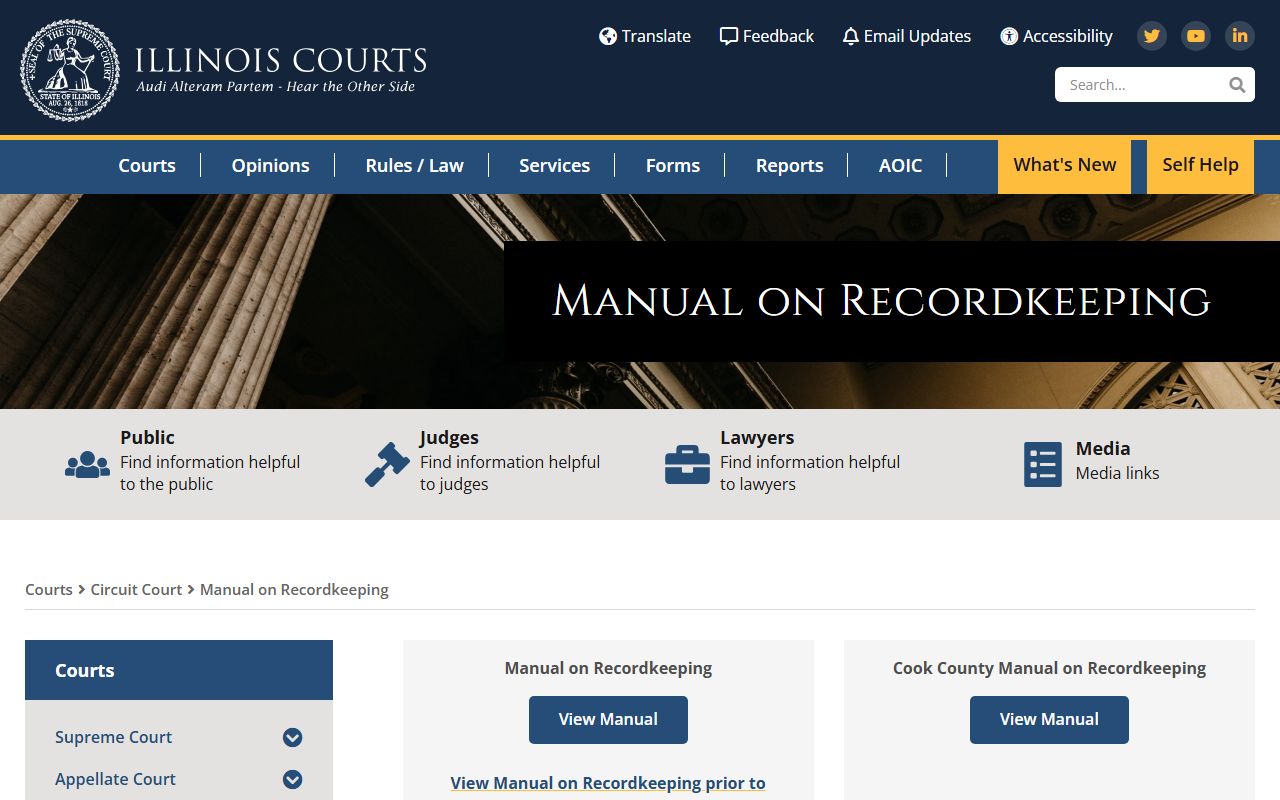This screenshot has width=1280, height=800.
Task: Click the Public people group icon
Action: pos(88,464)
